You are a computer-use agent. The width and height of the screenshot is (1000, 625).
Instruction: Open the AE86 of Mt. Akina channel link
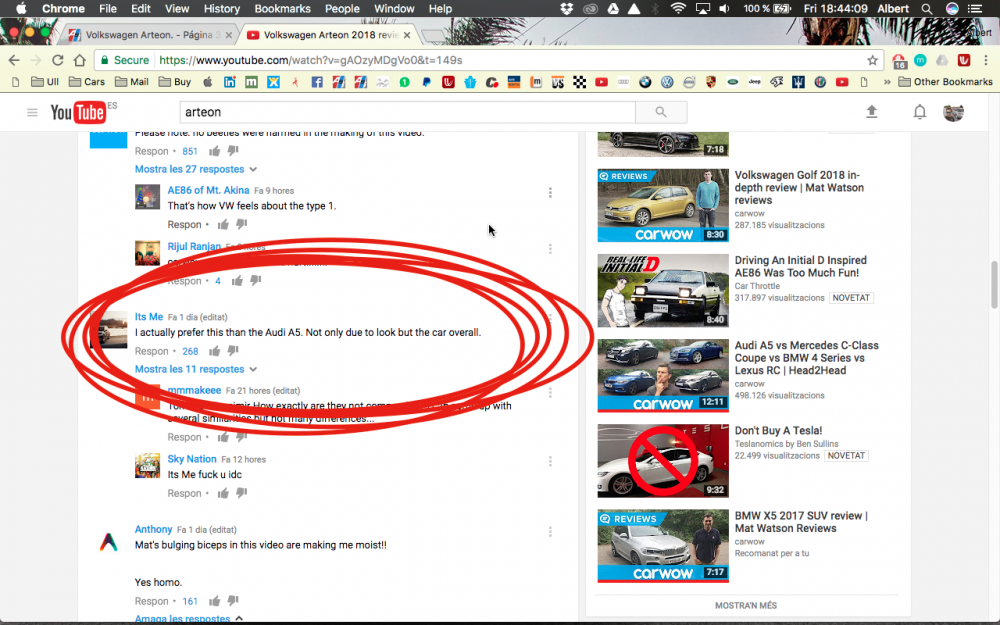(209, 190)
